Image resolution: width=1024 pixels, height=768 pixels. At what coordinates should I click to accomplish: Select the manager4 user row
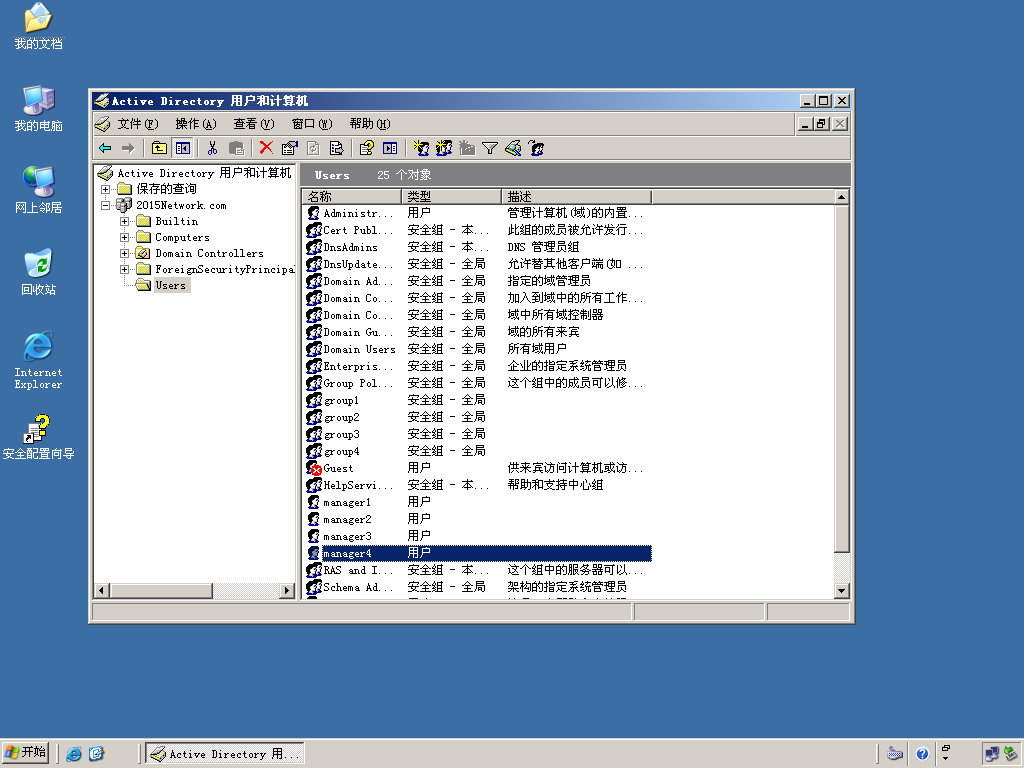pyautogui.click(x=477, y=553)
